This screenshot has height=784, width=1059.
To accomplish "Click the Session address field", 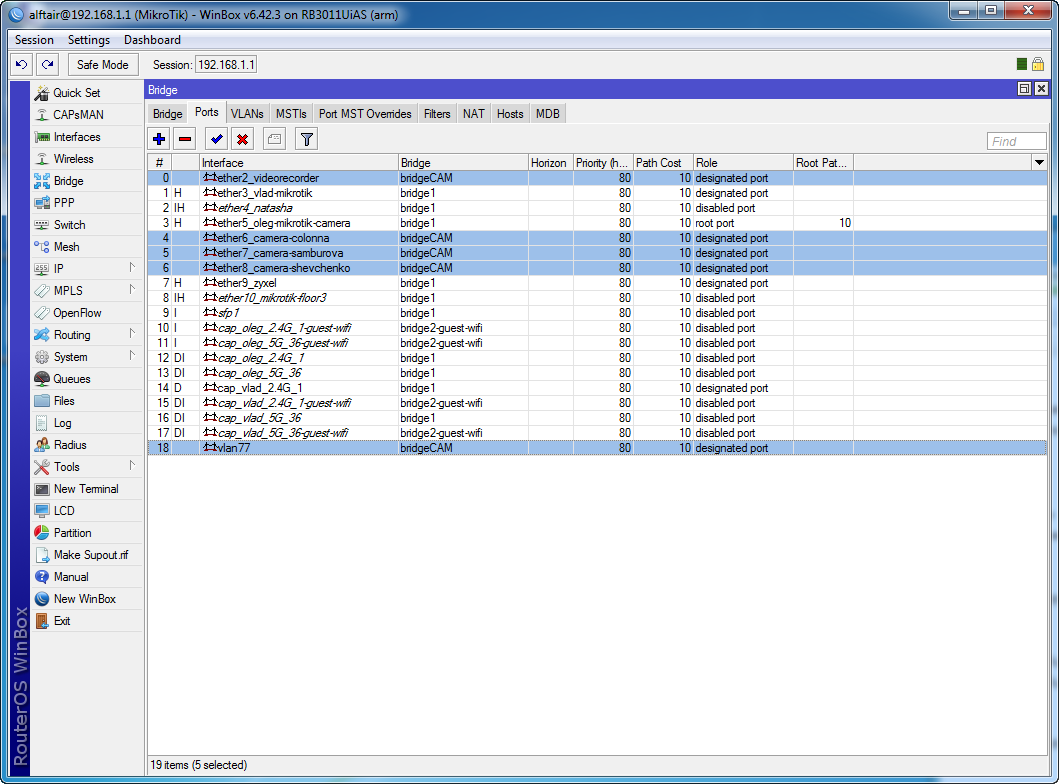I will point(226,65).
